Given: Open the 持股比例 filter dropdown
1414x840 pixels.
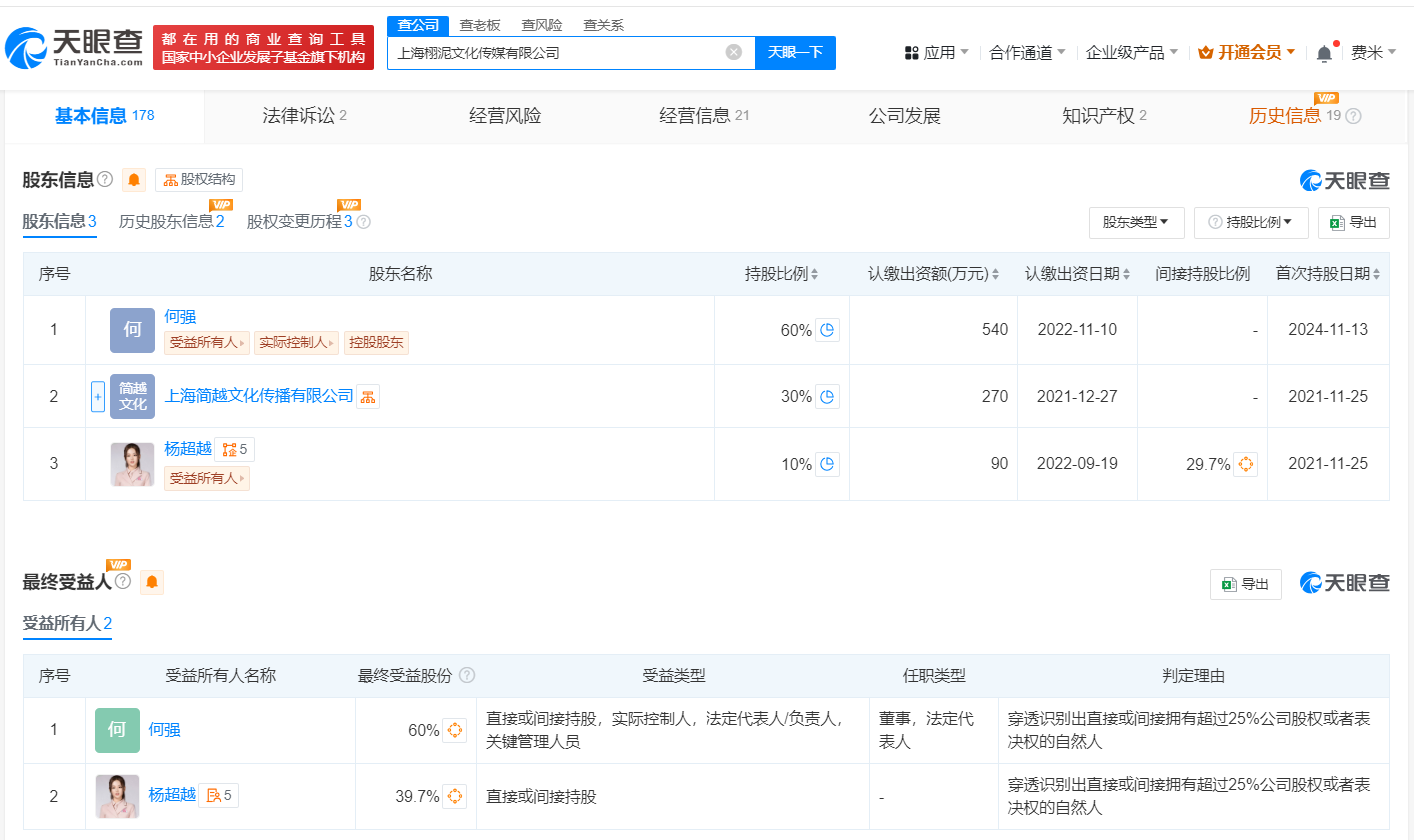Looking at the screenshot, I should click(x=1250, y=222).
